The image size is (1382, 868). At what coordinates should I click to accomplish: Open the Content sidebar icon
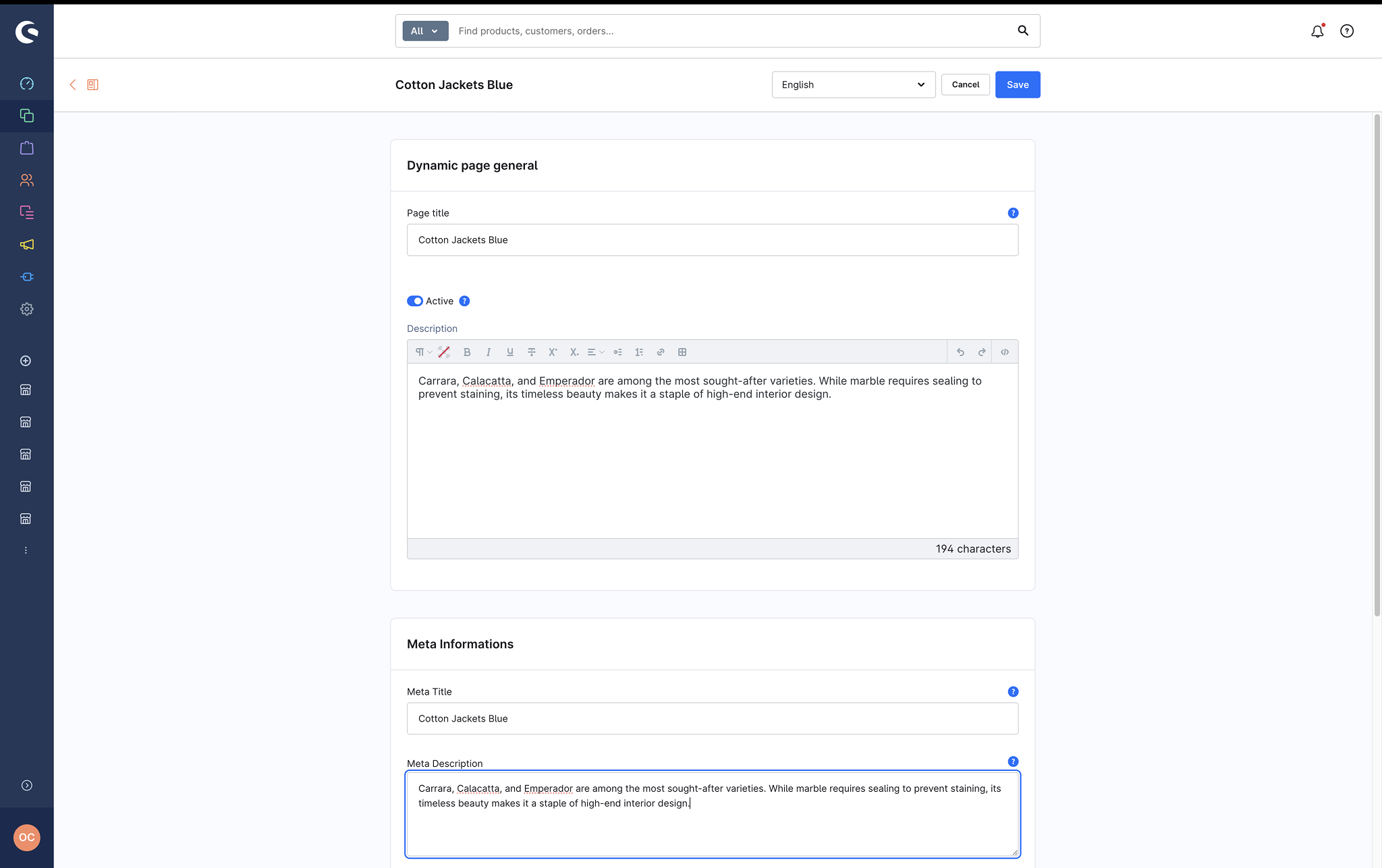[27, 212]
